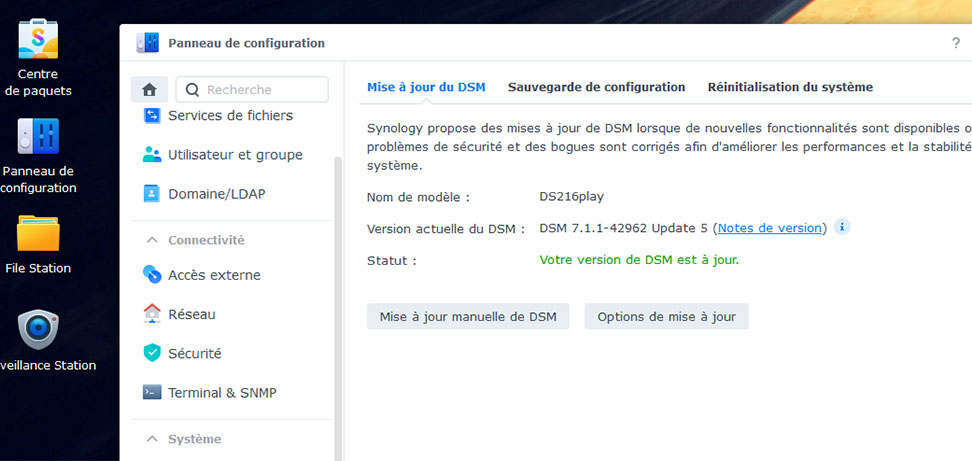Open the help question mark icon

955,43
